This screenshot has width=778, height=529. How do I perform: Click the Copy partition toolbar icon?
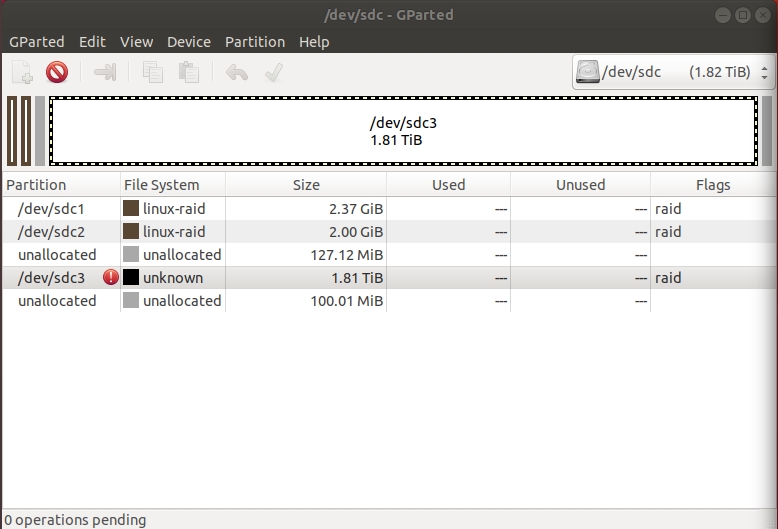(x=152, y=72)
